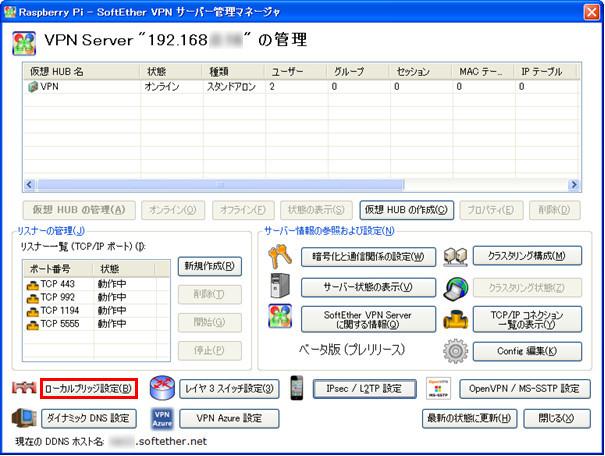Open ダイナミック DNS 設定
The height and width of the screenshot is (456, 605).
[x=89, y=419]
